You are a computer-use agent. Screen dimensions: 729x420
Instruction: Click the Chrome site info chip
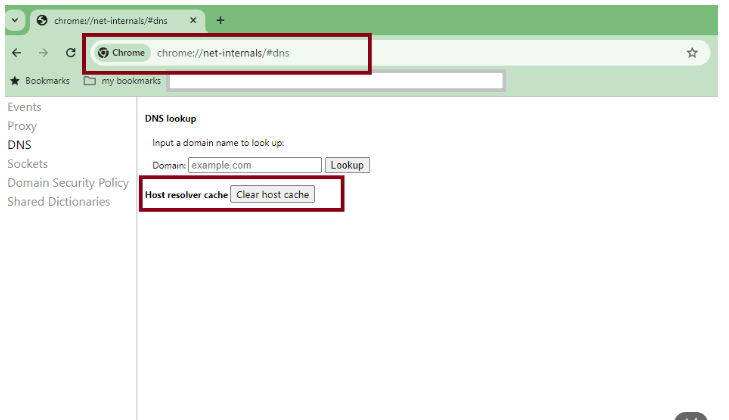click(x=122, y=53)
